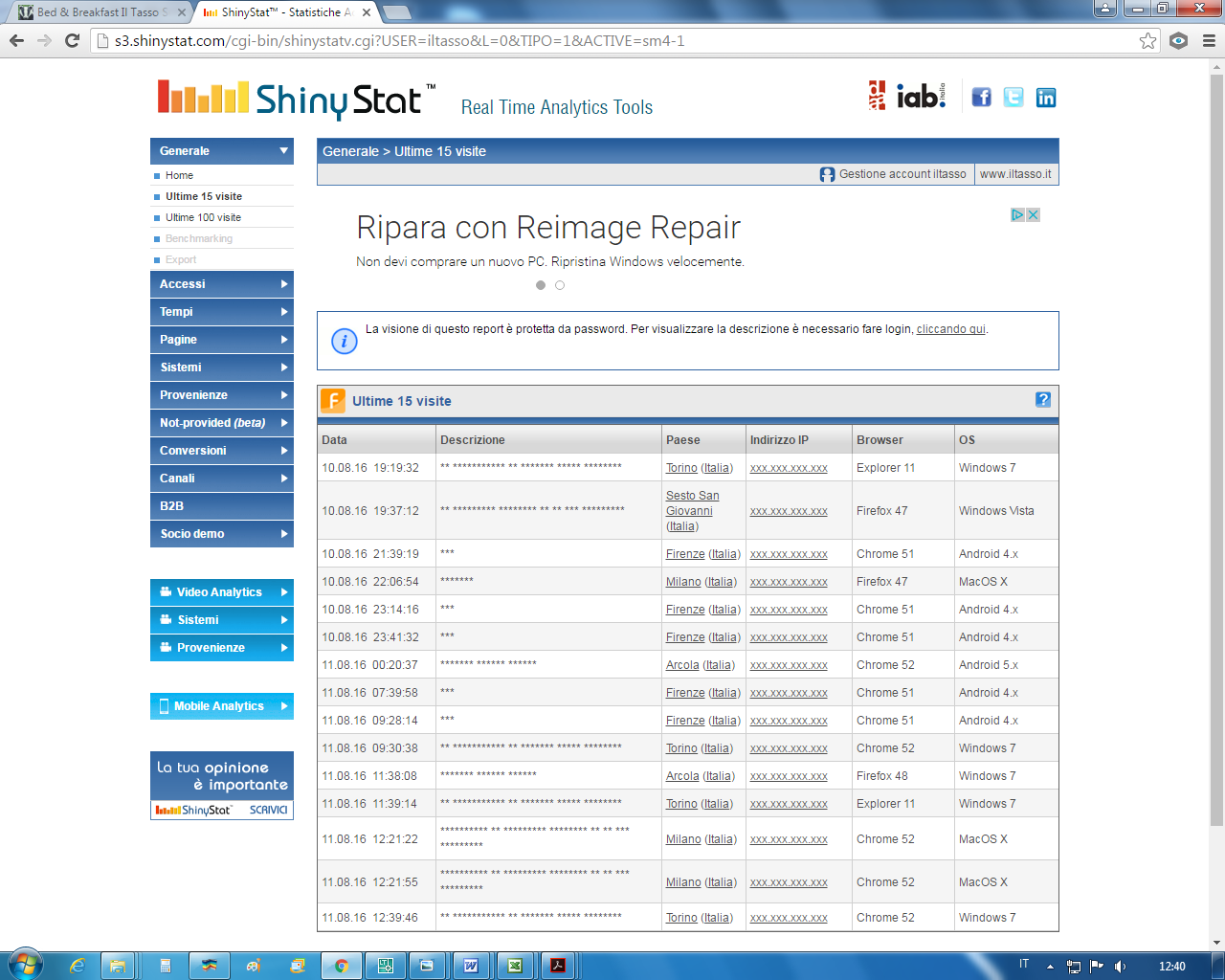Select Ultime 15 visite in sidebar

click(204, 196)
